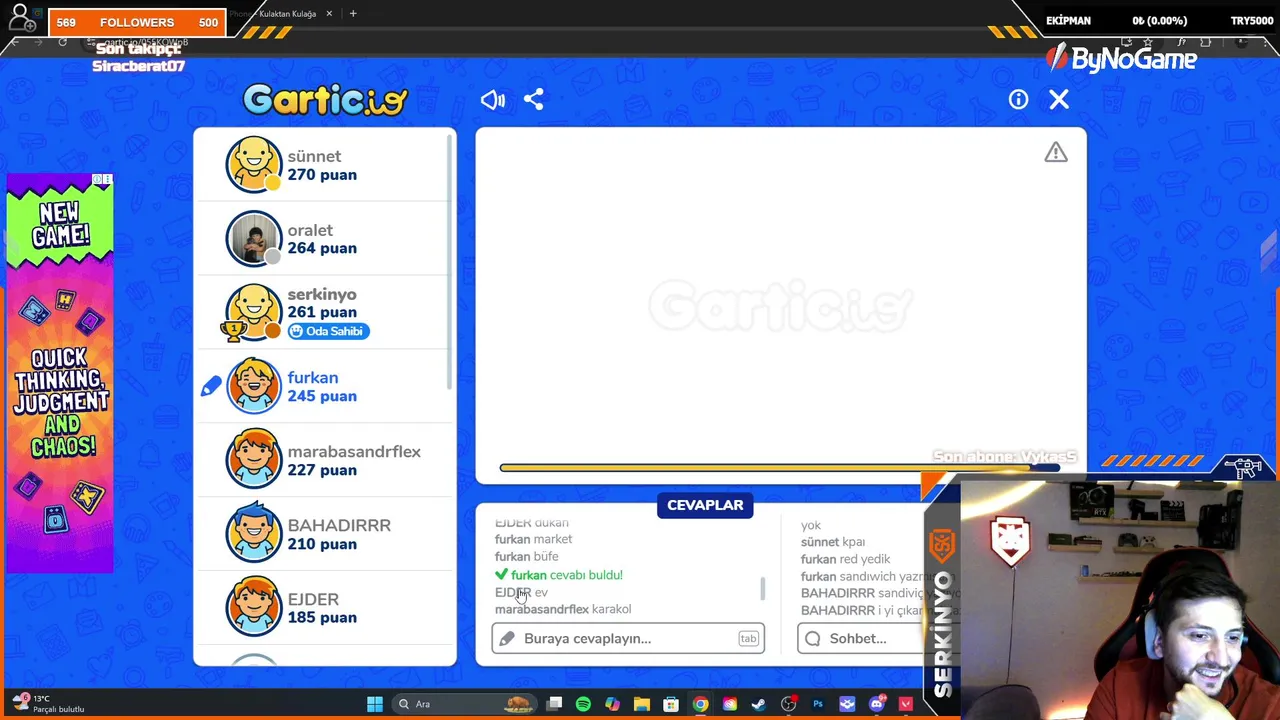Viewport: 1280px width, 720px height.
Task: Open the NEW GAME advertisement banner
Action: pyautogui.click(x=60, y=374)
